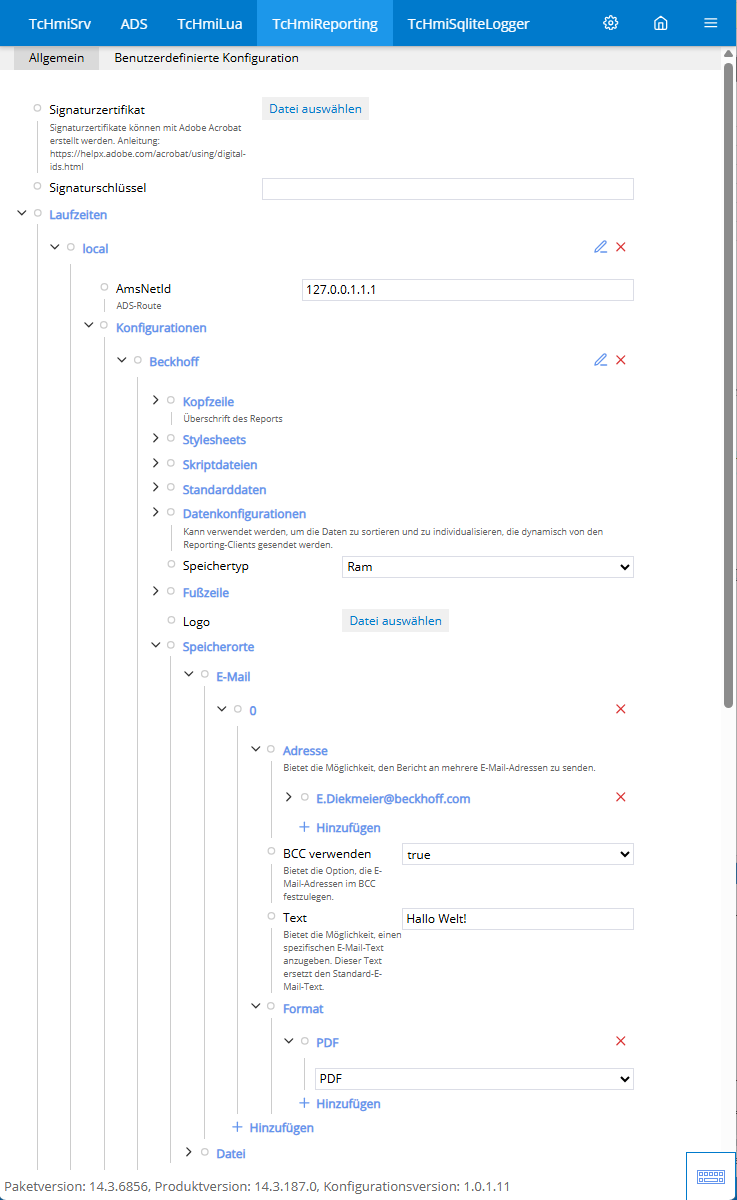Switch to the TcHmiSqliteLogger tab
The image size is (737, 1200).
coord(468,23)
